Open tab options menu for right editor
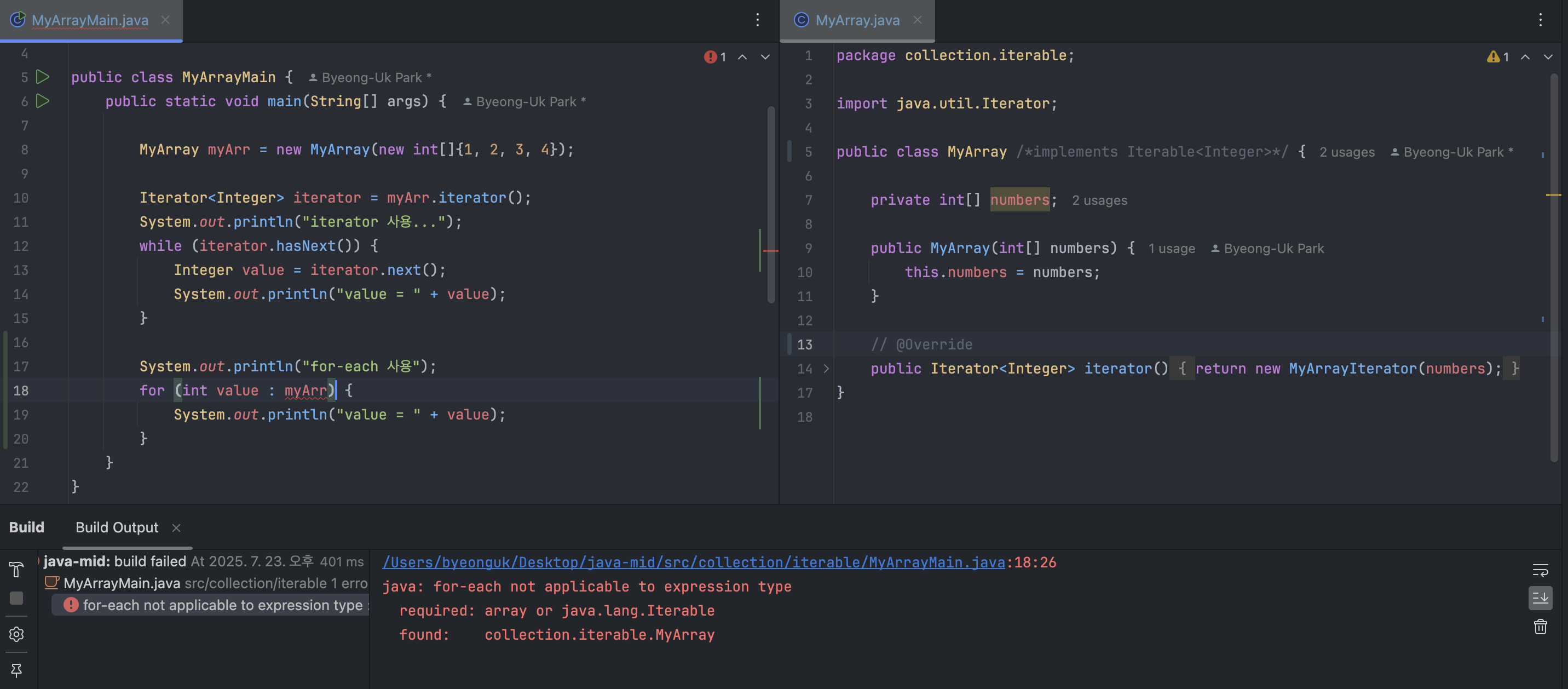1568x689 pixels. (1540, 20)
